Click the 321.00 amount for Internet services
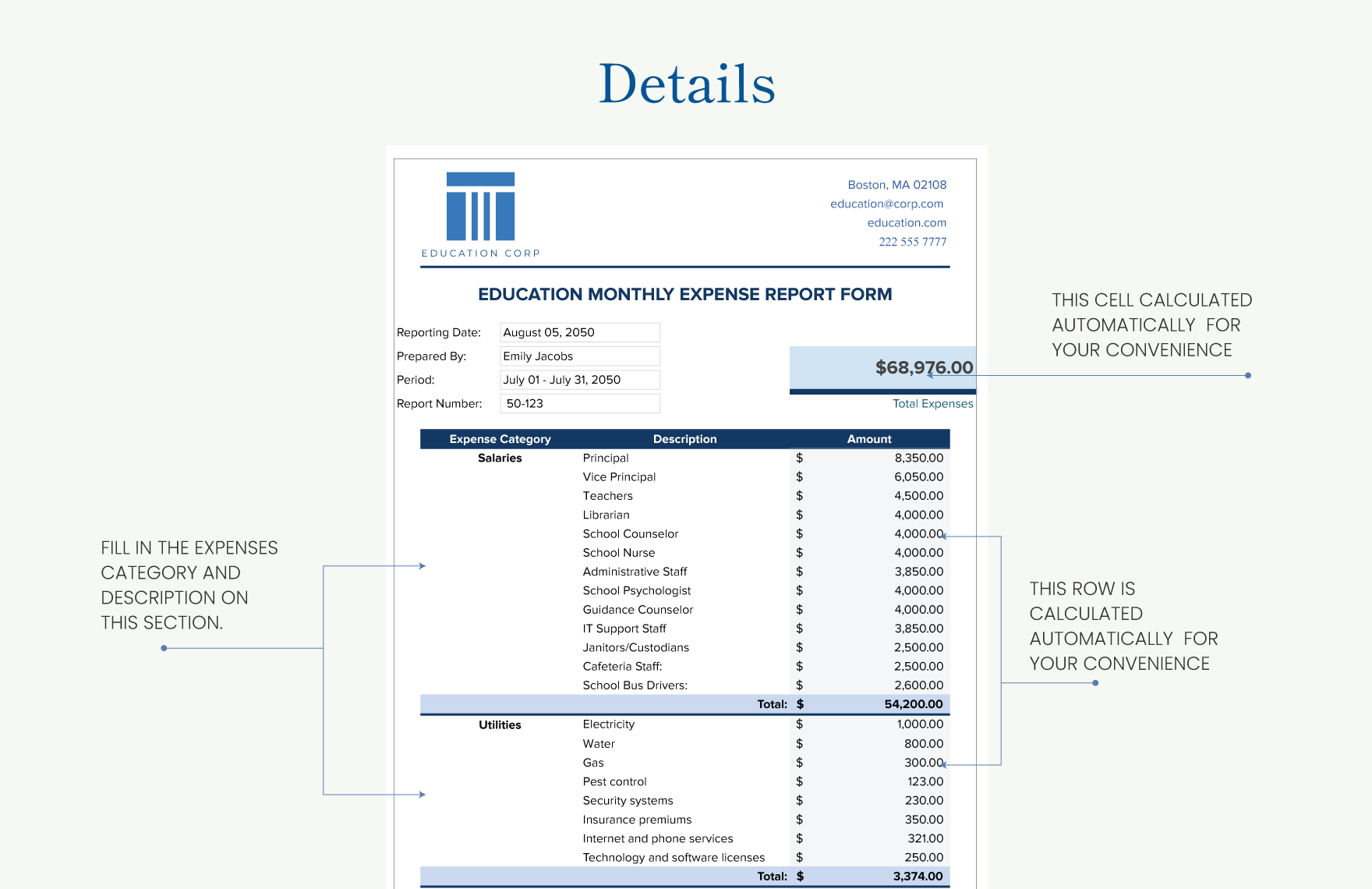 (925, 838)
